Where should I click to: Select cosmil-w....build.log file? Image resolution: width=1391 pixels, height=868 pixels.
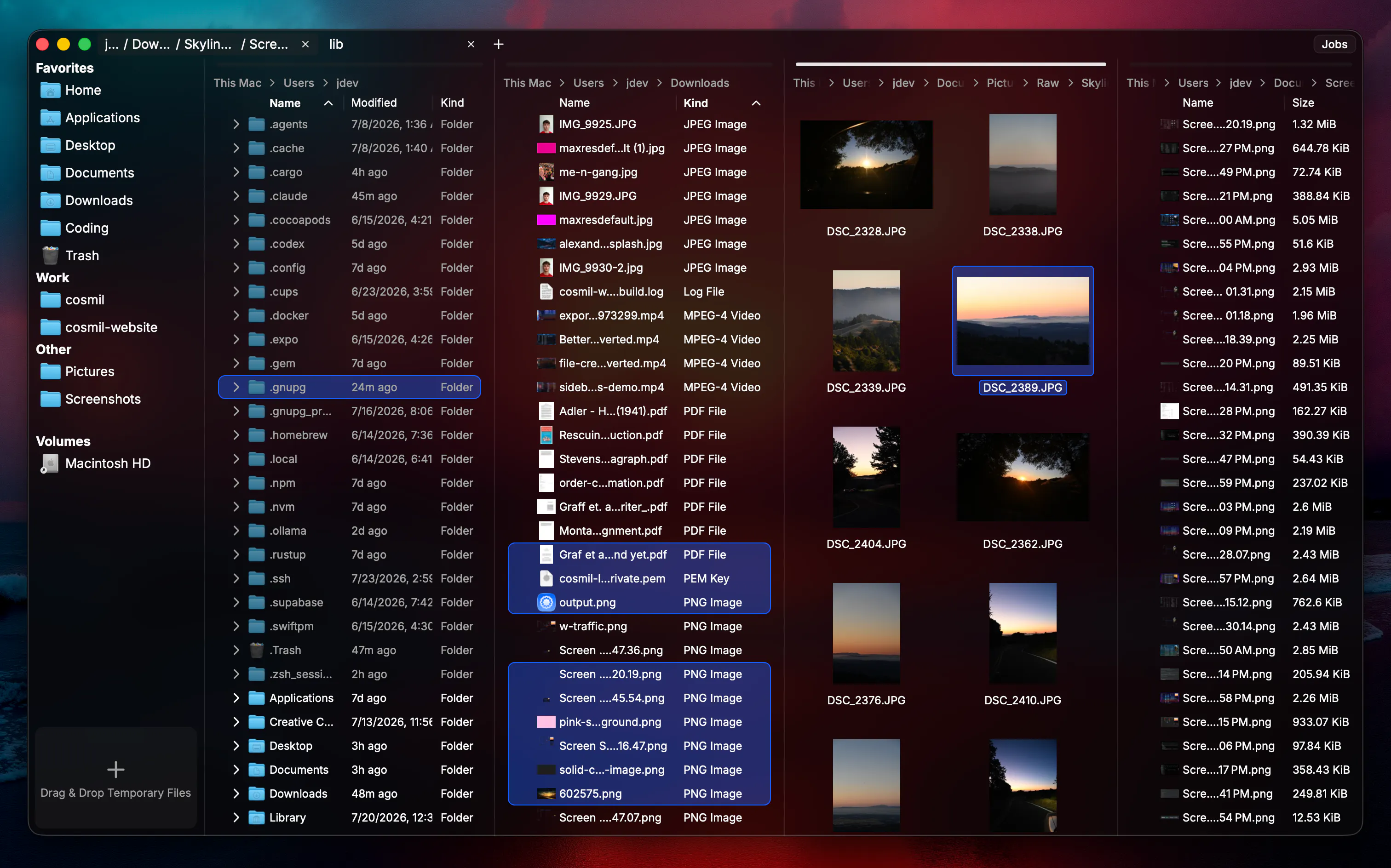click(x=638, y=291)
